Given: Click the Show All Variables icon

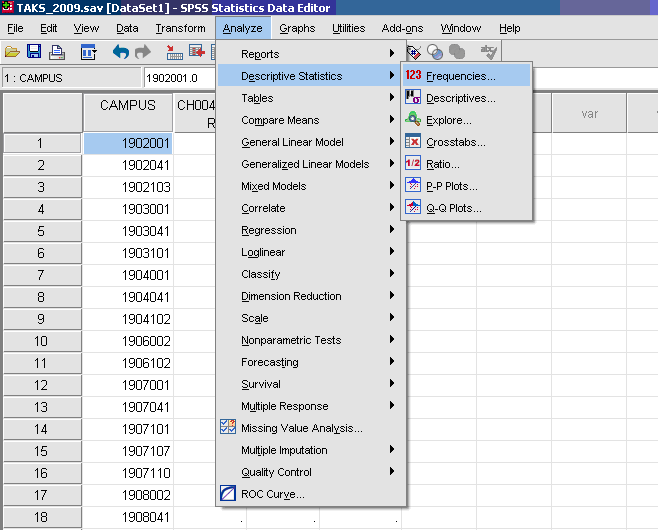Looking at the screenshot, I should (457, 52).
